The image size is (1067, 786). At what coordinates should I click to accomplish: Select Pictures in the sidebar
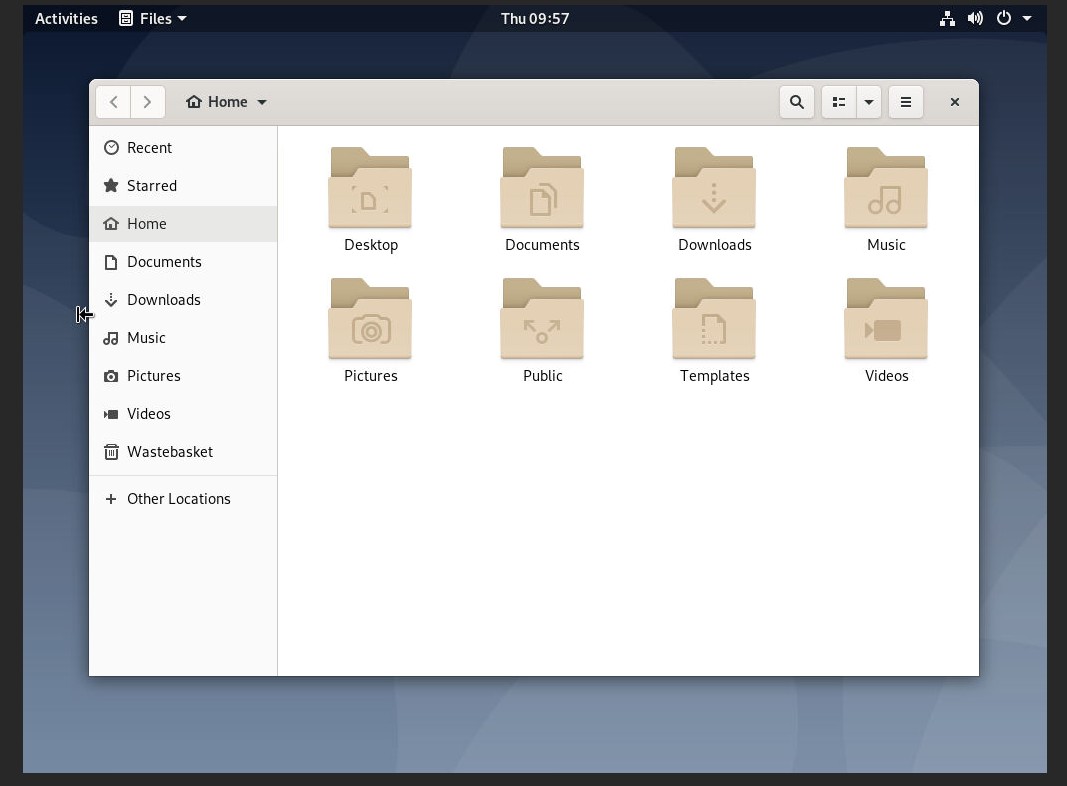pos(183,376)
